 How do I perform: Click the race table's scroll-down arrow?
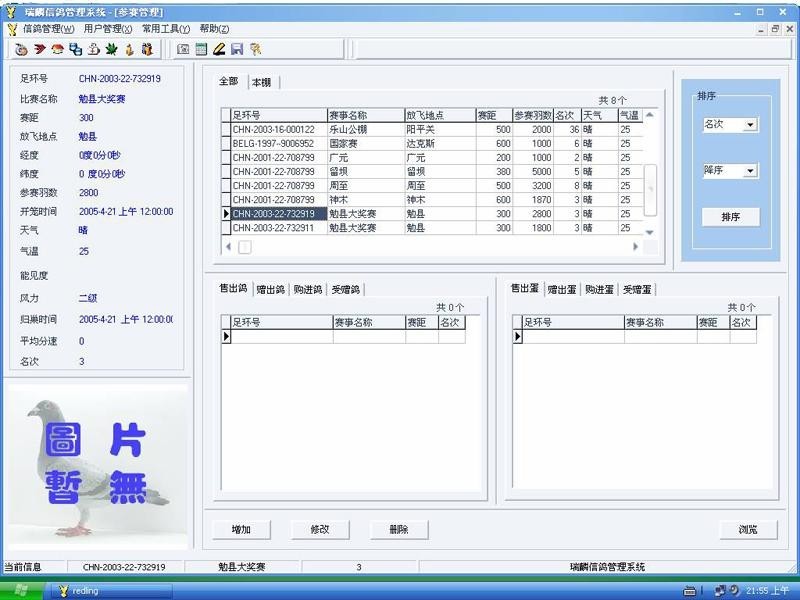click(x=649, y=232)
